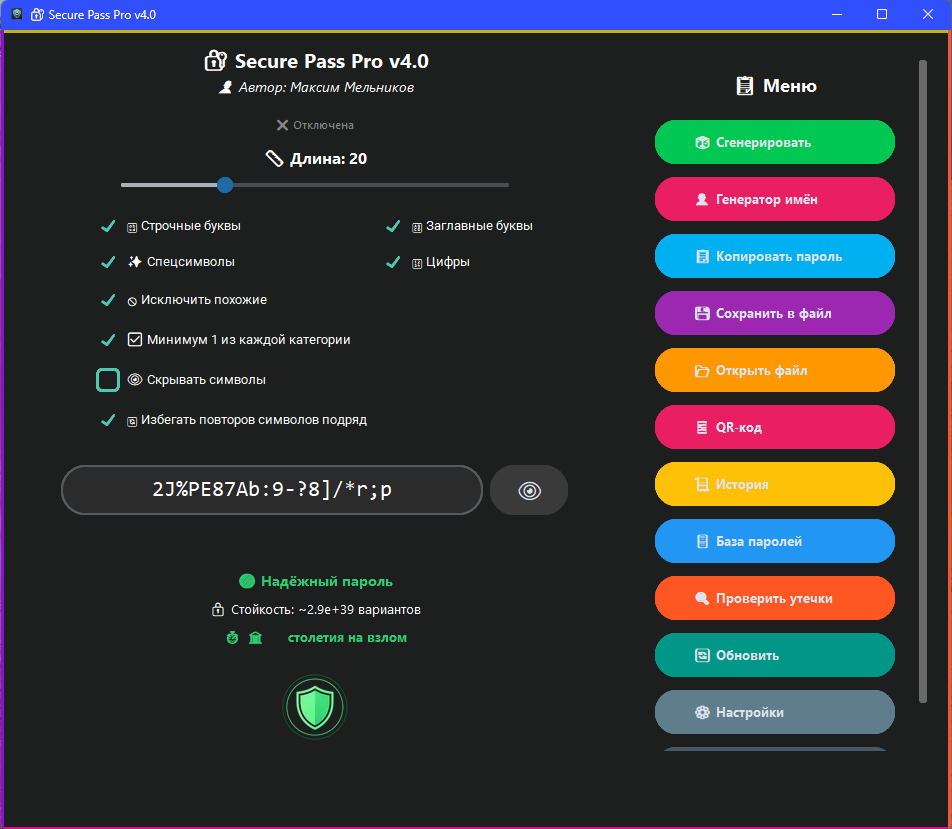
Task: Enable the Скрывать символы checkbox
Action: 108,380
